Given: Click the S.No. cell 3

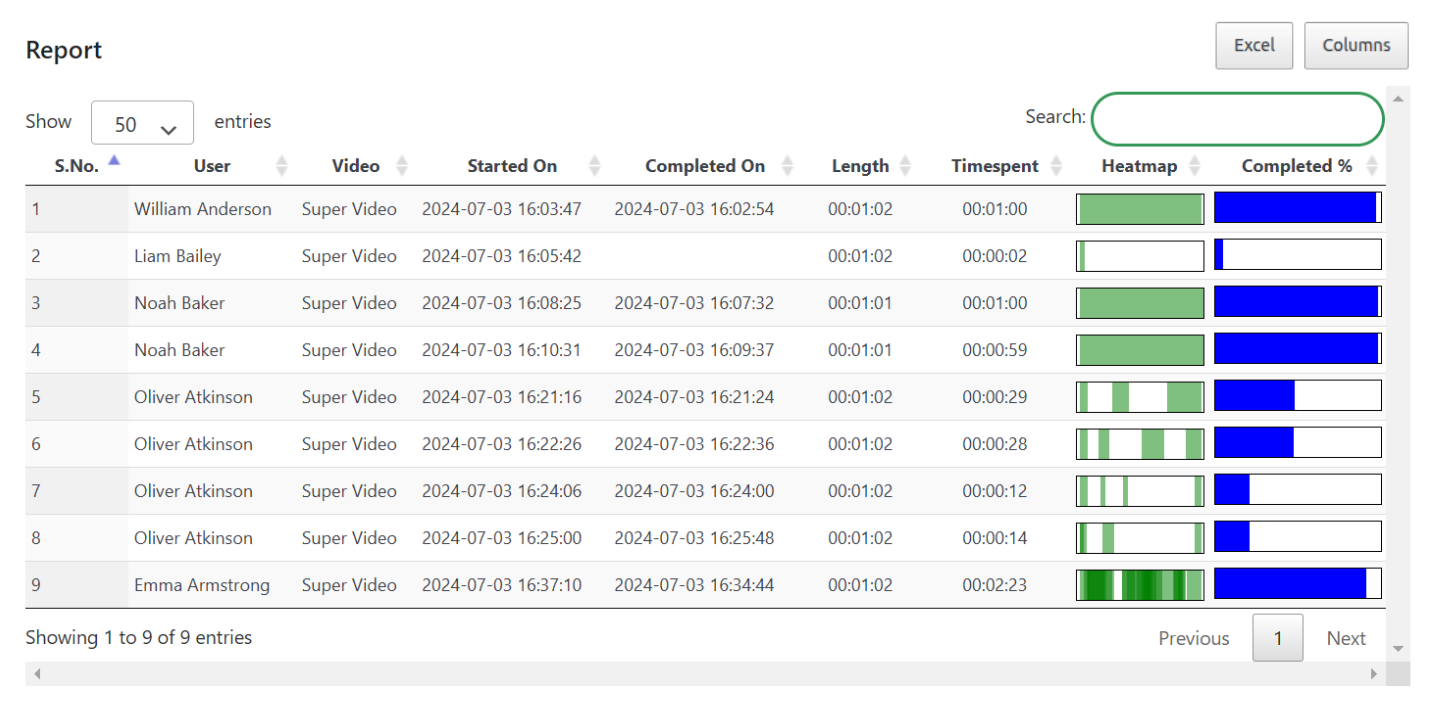Looking at the screenshot, I should coord(76,303).
